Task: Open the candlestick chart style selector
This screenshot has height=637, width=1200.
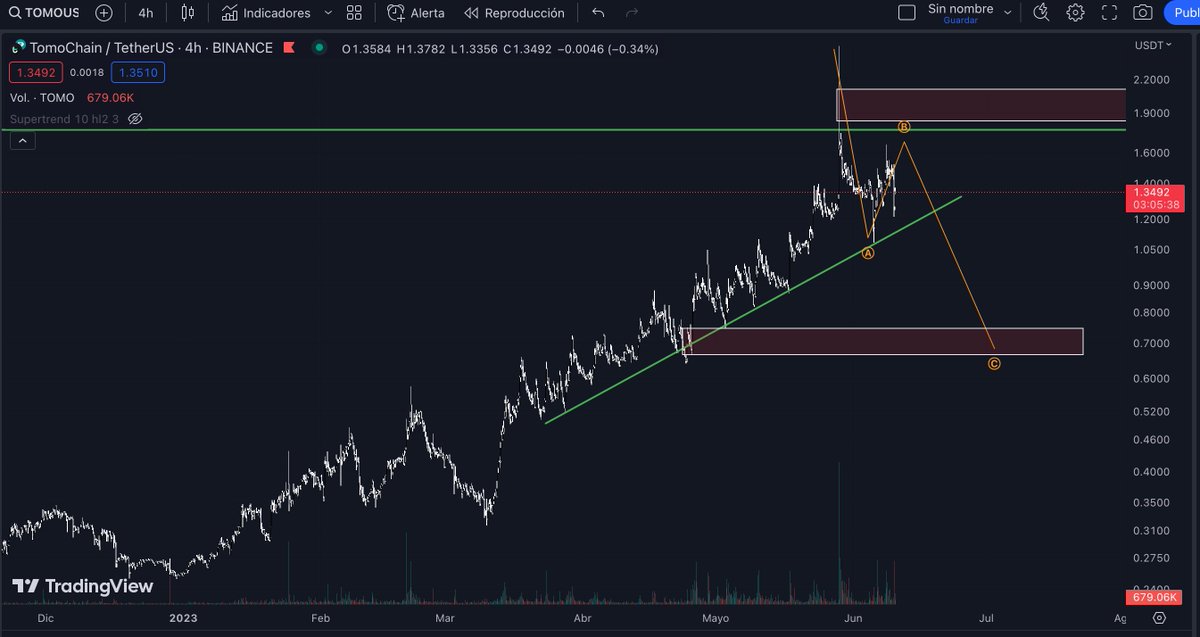Action: pyautogui.click(x=188, y=13)
